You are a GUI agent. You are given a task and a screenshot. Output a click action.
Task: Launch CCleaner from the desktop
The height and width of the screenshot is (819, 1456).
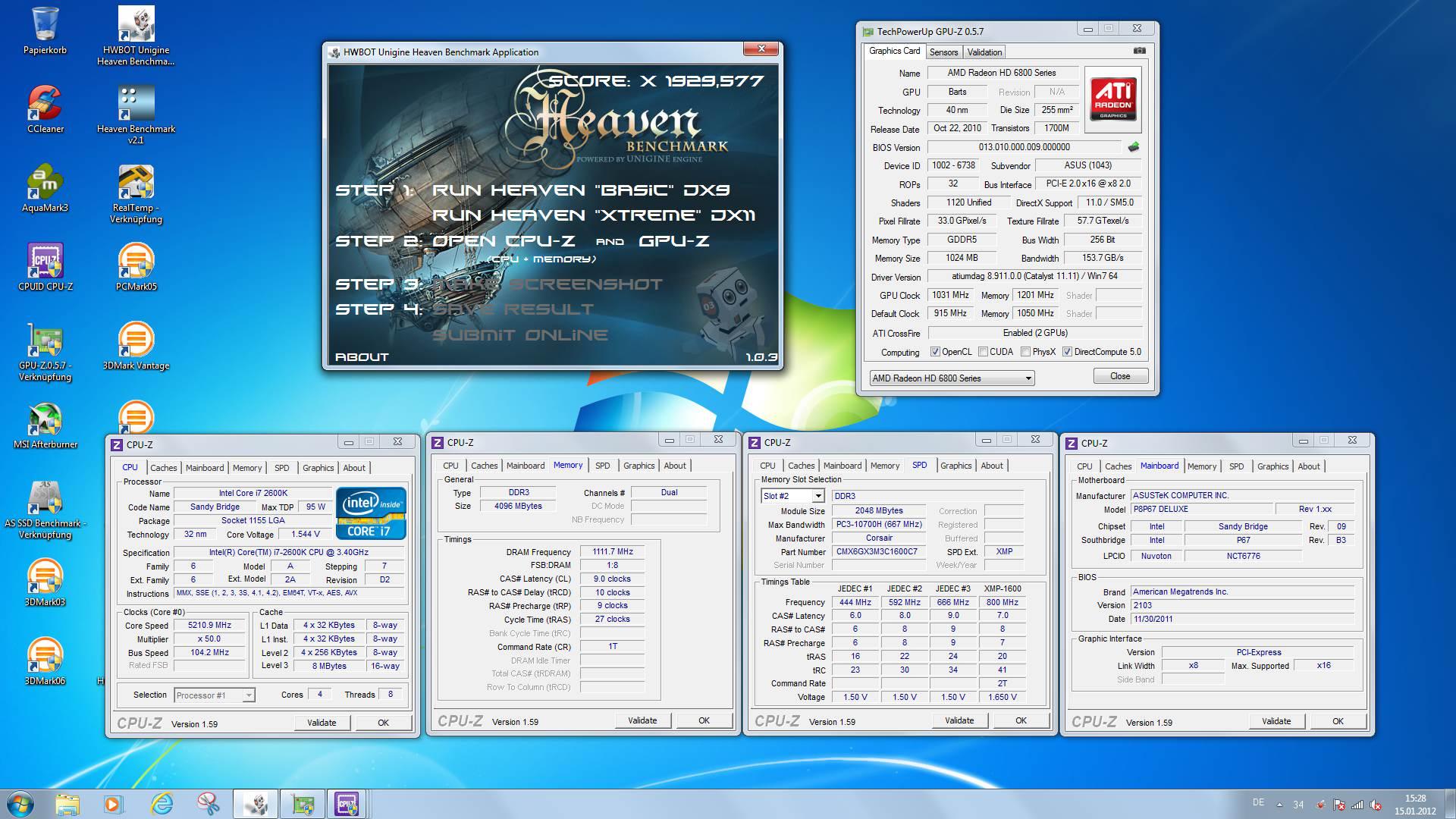coord(45,109)
